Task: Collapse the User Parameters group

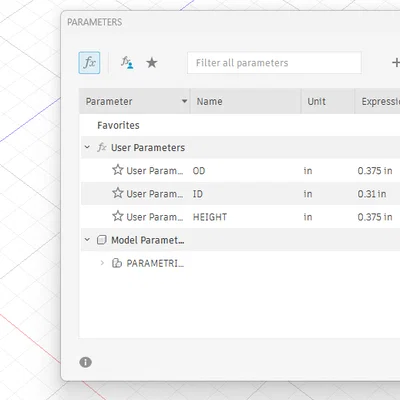Action: 87,147
